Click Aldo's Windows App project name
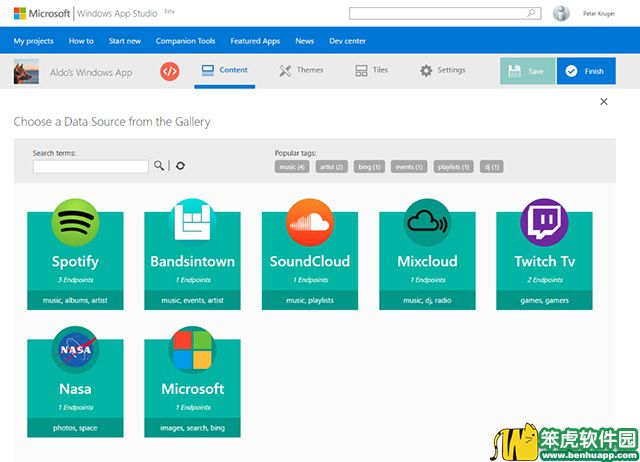640x462 pixels. click(91, 73)
